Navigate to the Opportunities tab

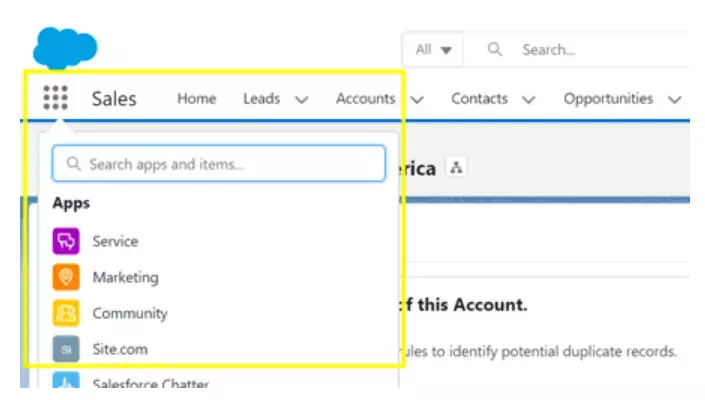tap(608, 98)
